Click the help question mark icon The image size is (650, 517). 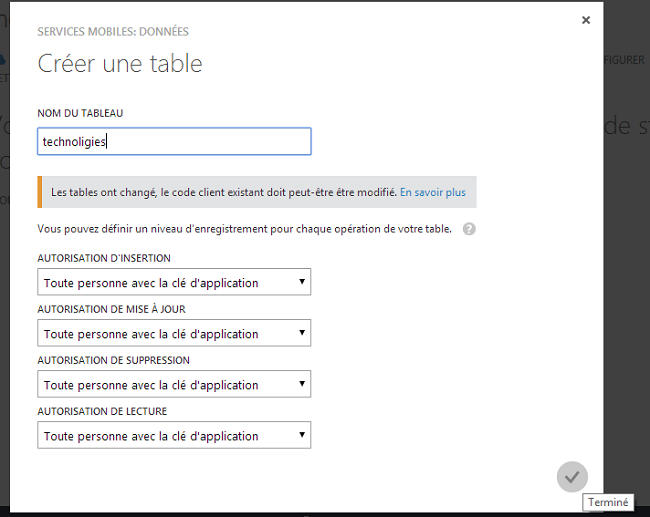[469, 229]
